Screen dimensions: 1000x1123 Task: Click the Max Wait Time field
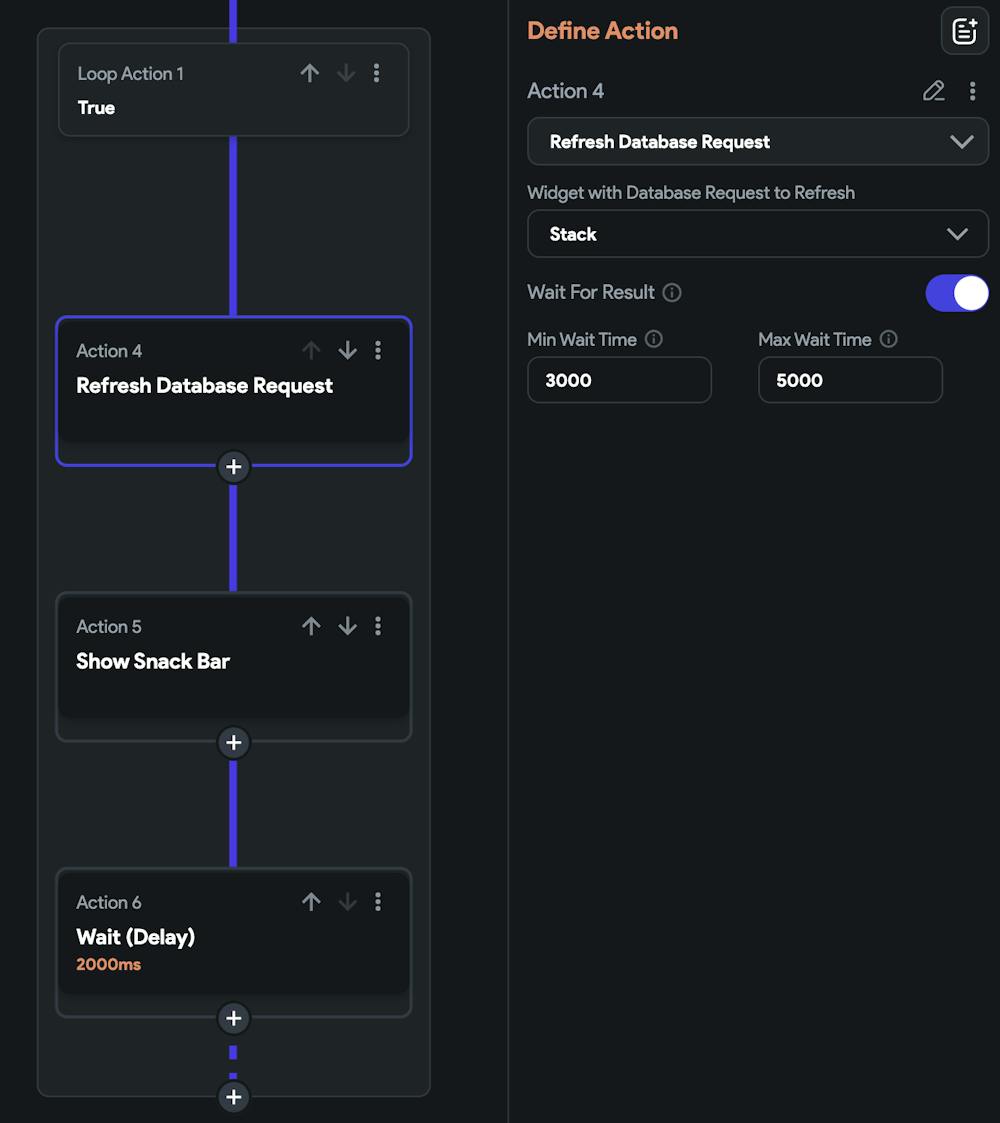850,380
